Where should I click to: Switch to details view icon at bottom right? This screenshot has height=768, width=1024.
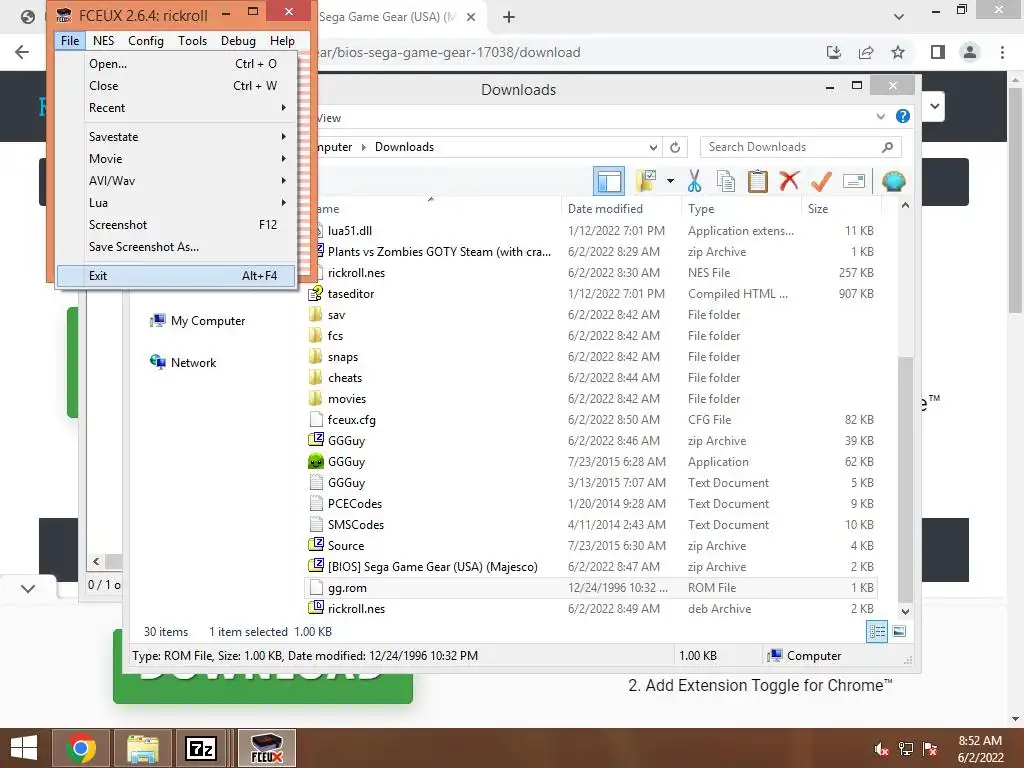pyautogui.click(x=876, y=631)
